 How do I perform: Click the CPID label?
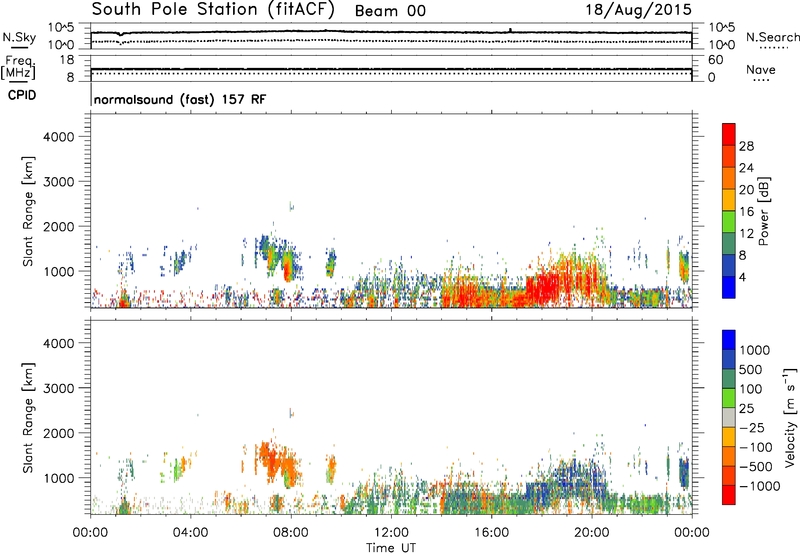pyautogui.click(x=22, y=95)
